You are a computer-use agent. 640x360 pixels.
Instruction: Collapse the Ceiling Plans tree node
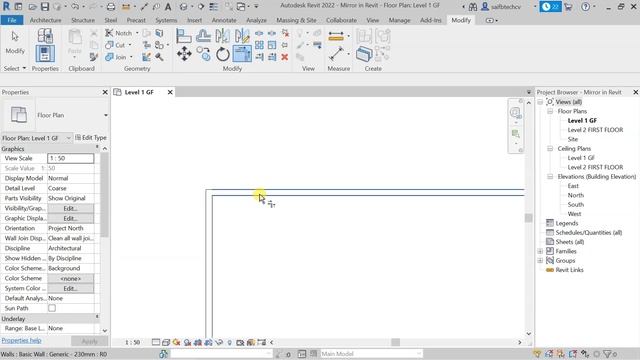[550, 149]
